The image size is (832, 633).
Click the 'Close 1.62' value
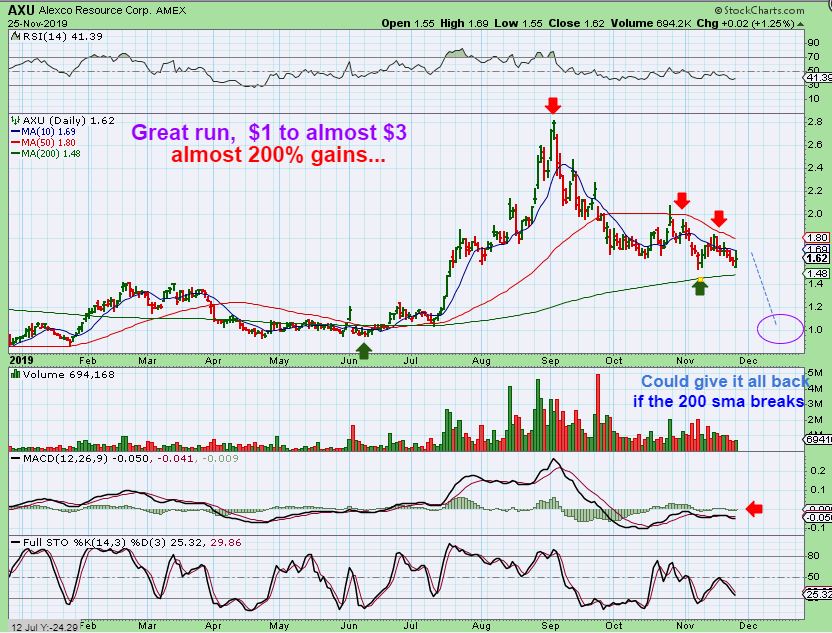point(577,24)
